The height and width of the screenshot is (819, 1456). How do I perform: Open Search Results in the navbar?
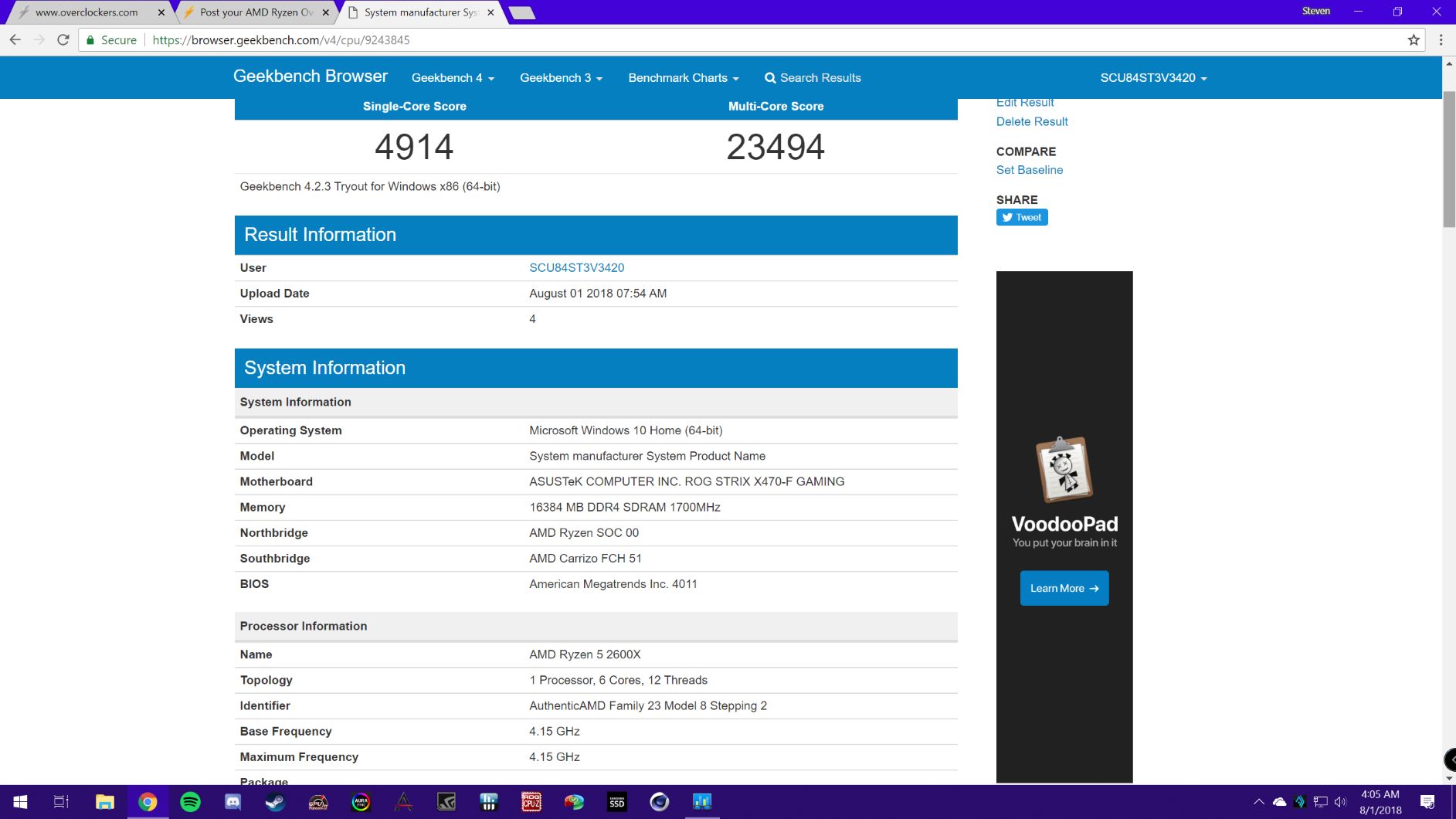tap(813, 78)
